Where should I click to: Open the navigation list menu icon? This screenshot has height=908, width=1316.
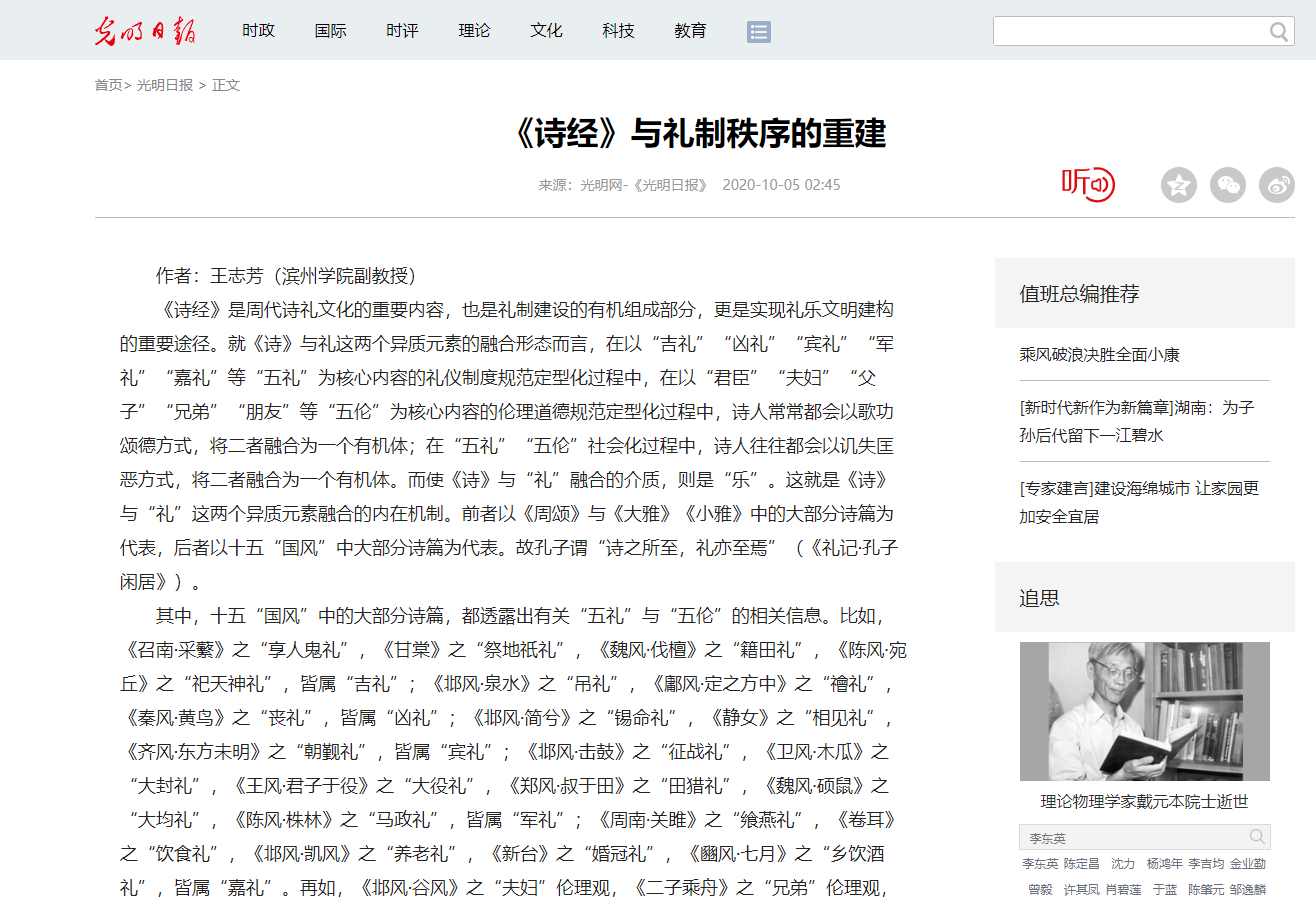758,32
